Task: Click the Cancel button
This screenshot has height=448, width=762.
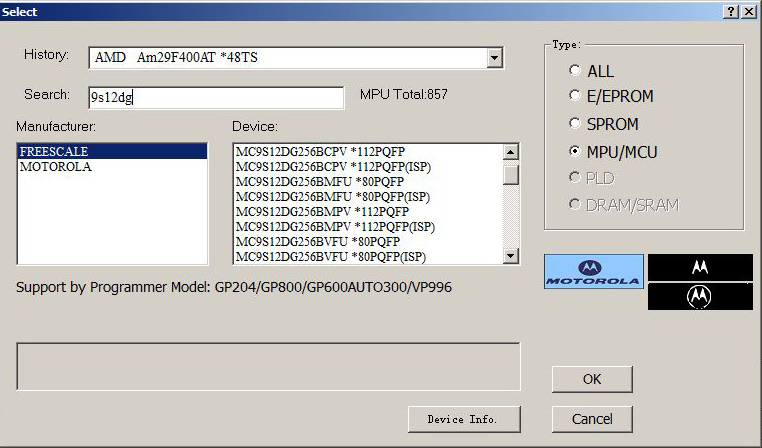Action: [x=592, y=419]
